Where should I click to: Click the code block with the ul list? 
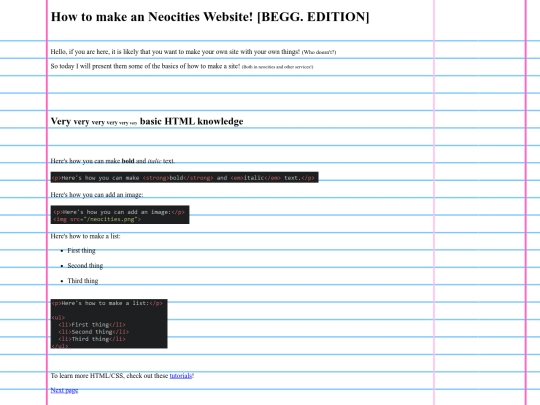(x=109, y=324)
